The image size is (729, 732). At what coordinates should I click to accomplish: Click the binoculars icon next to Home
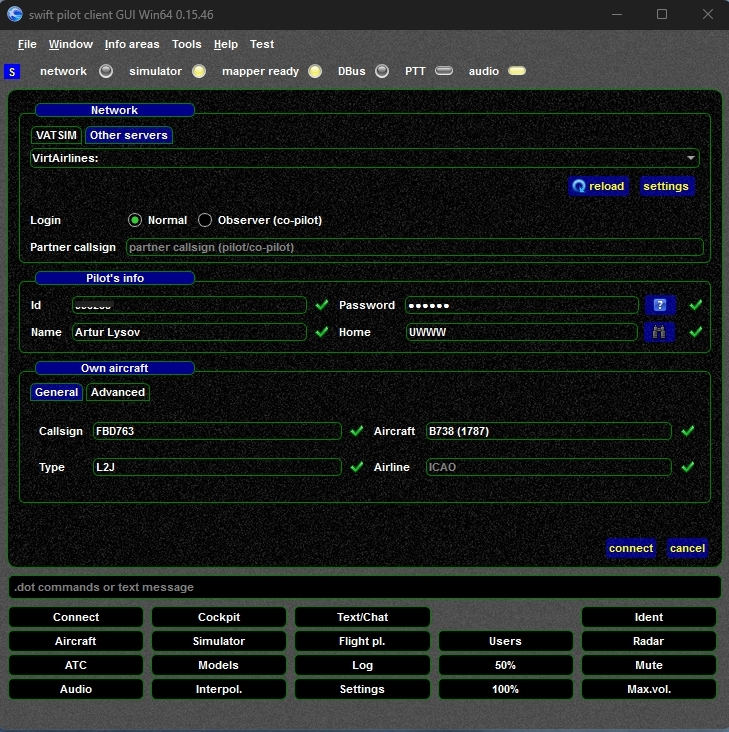point(659,332)
